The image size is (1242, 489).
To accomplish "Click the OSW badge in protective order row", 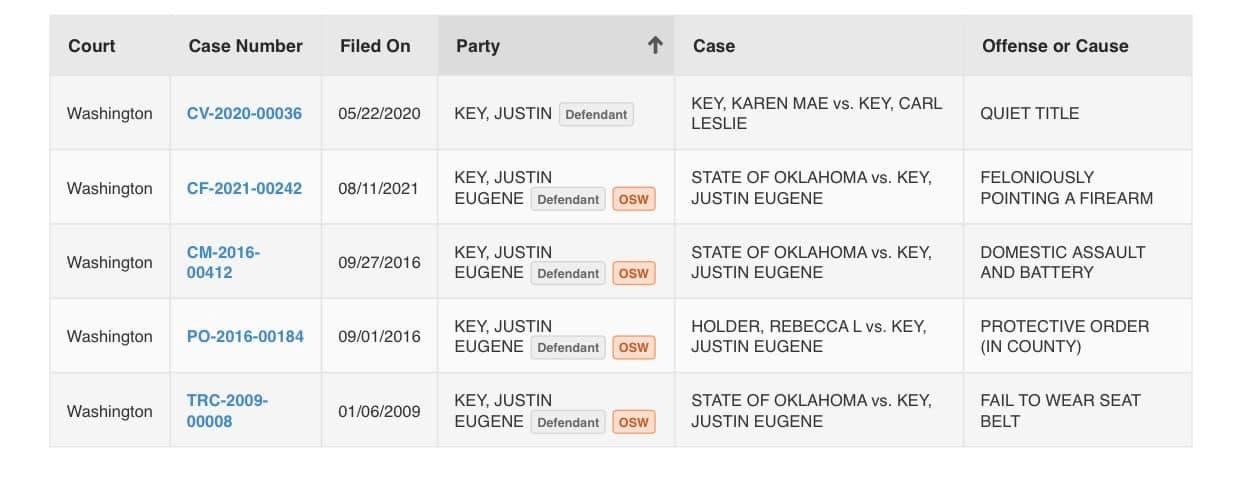I will coord(633,347).
